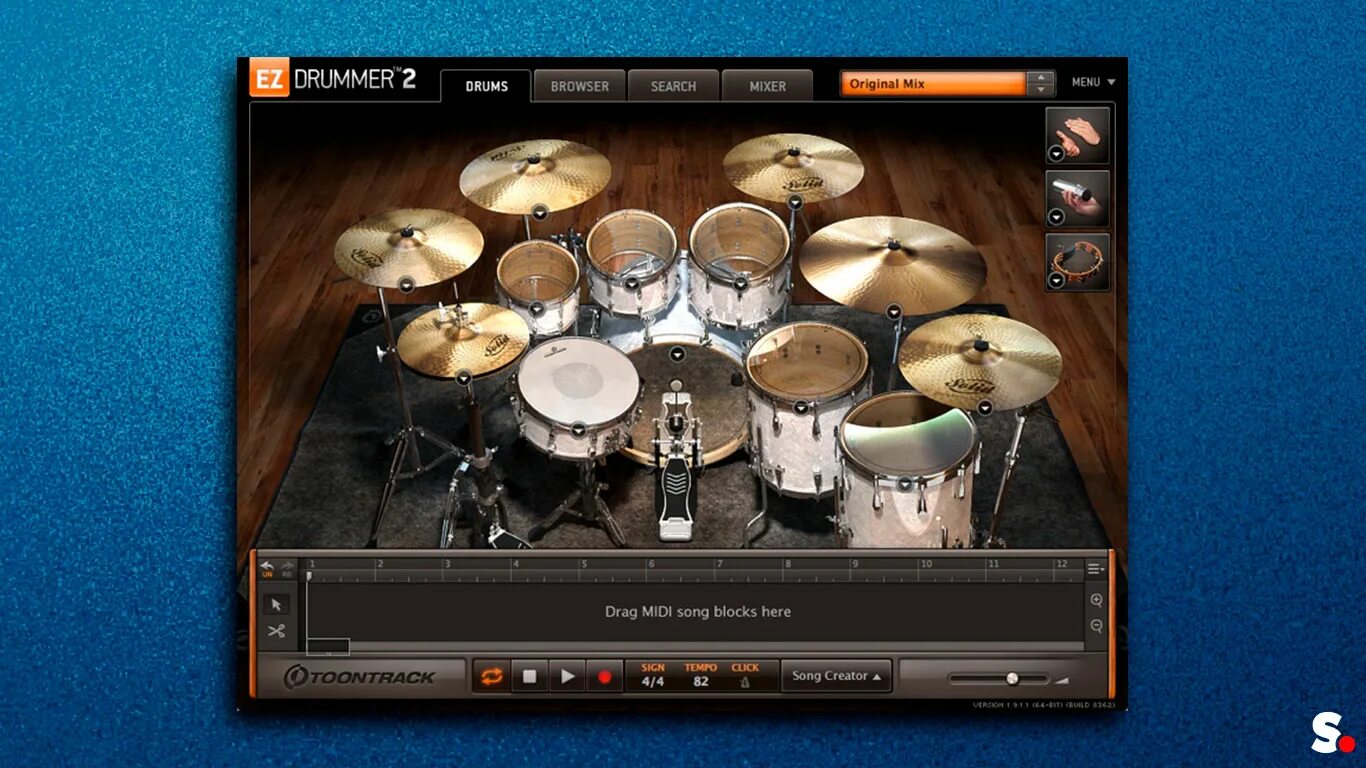
Task: Open the song track options menu icon
Action: pos(1096,569)
